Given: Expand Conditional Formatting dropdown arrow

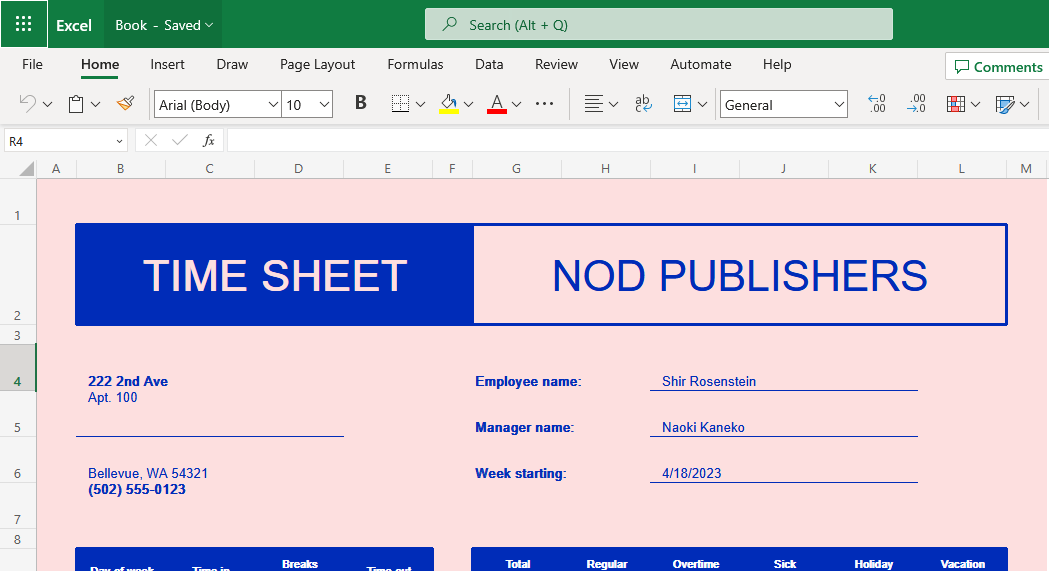Looking at the screenshot, I should (x=975, y=104).
